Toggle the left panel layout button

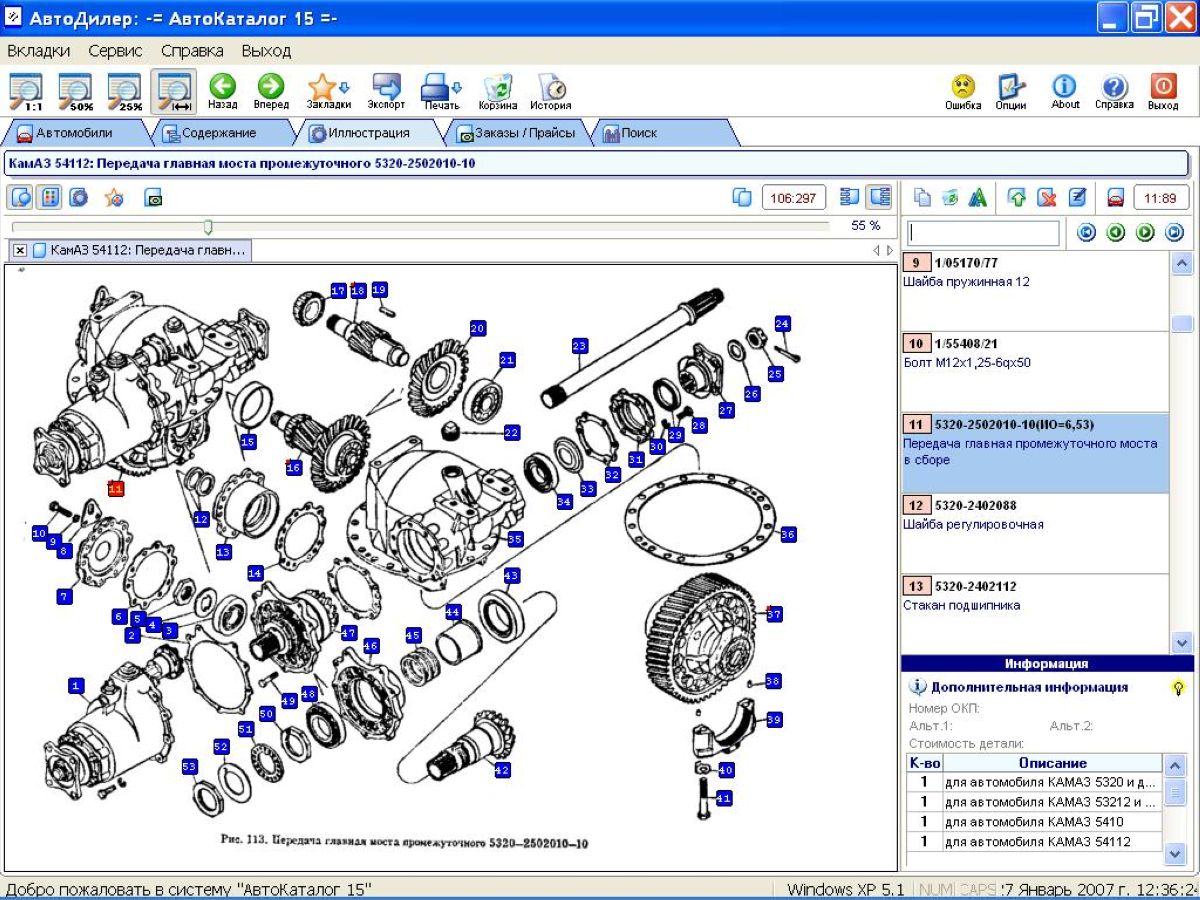850,197
